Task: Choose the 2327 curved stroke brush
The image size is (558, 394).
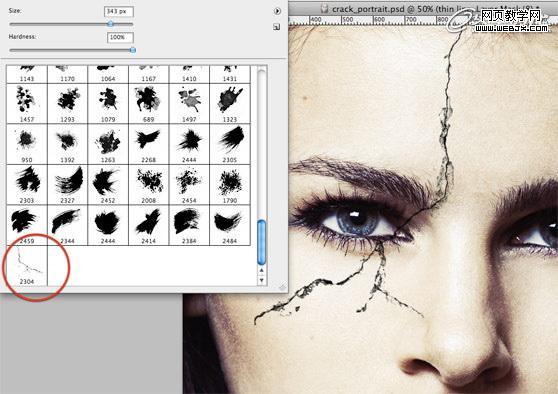Action: (68, 184)
